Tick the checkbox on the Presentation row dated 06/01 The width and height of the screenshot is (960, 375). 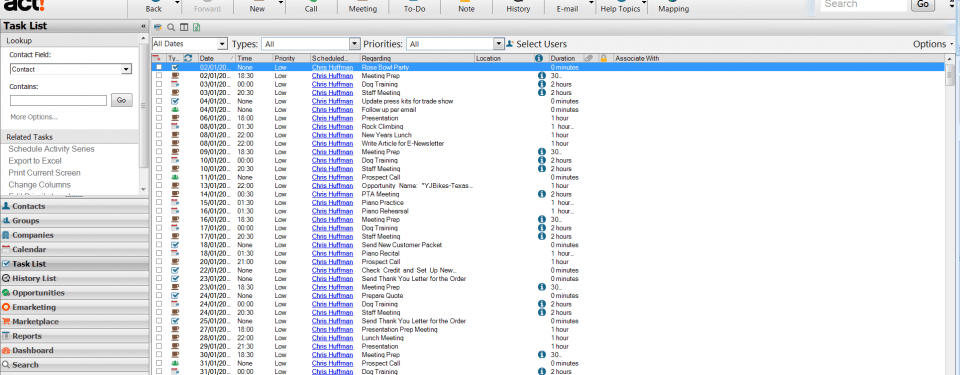point(159,118)
